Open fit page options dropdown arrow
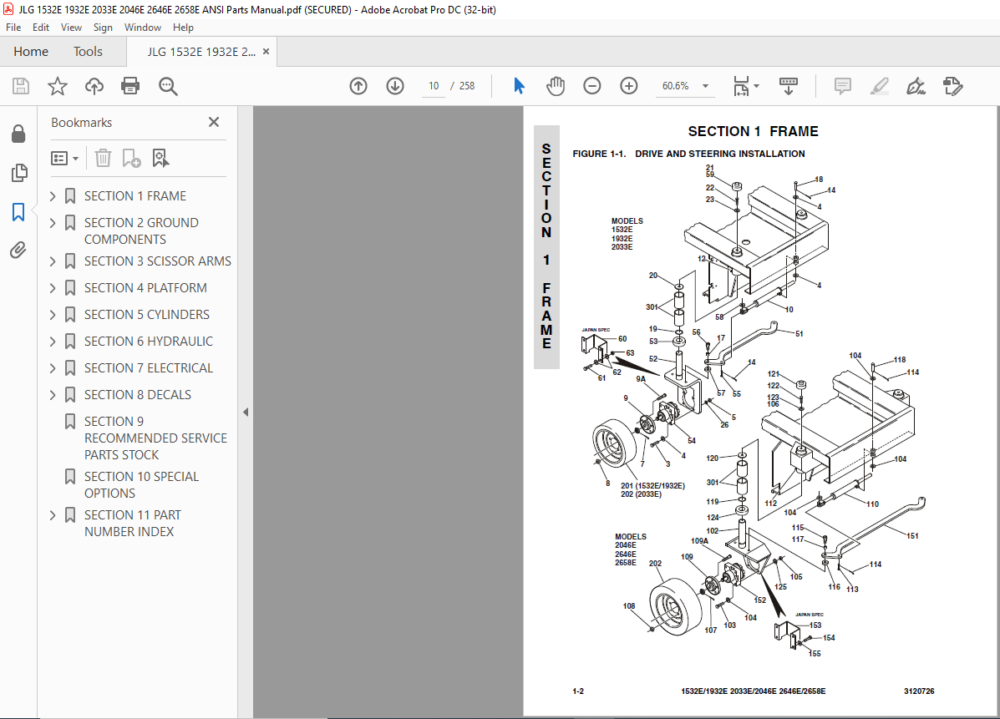1000x719 pixels. (x=756, y=86)
